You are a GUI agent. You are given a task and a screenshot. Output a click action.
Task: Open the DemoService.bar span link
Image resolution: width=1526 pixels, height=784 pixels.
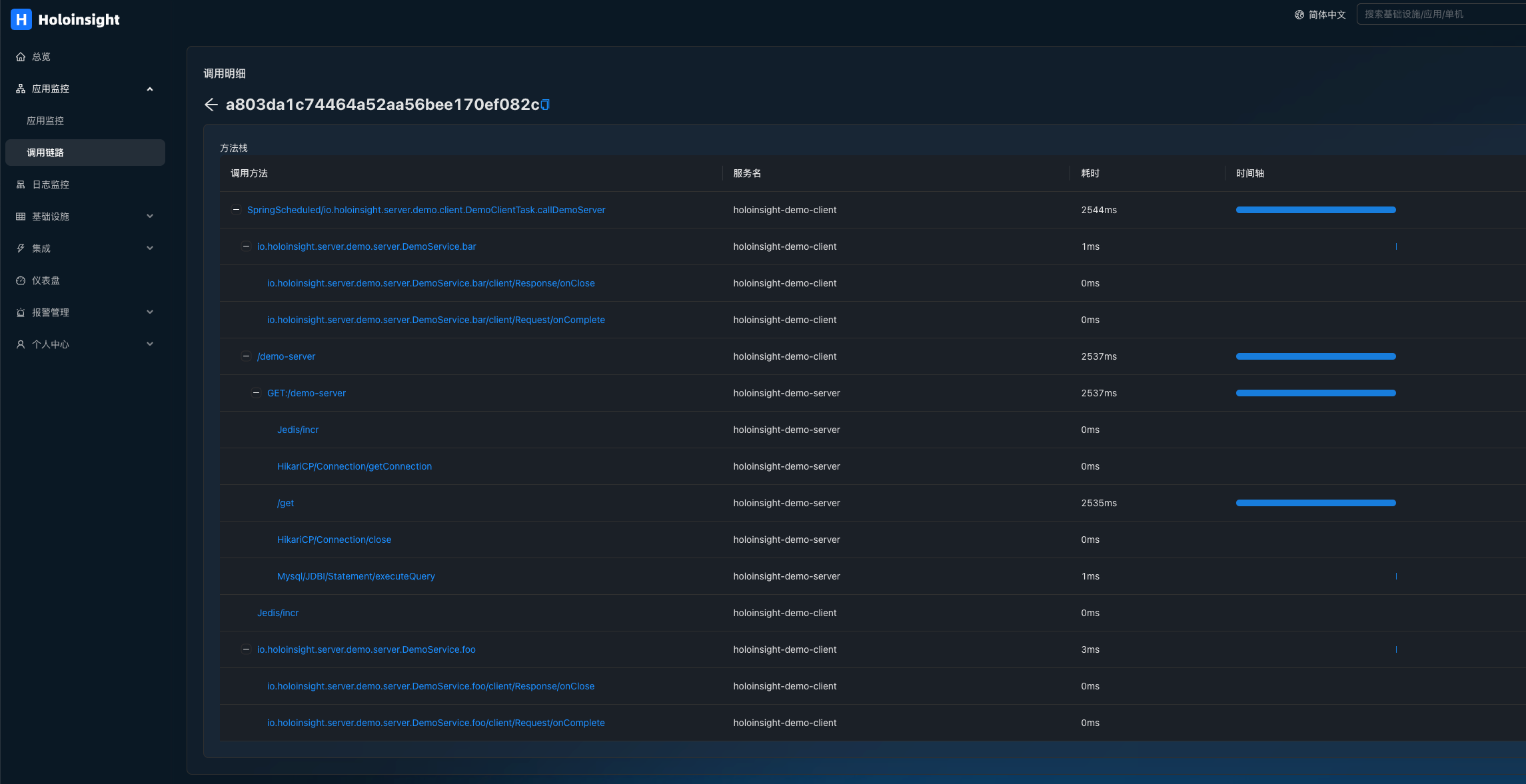(367, 246)
